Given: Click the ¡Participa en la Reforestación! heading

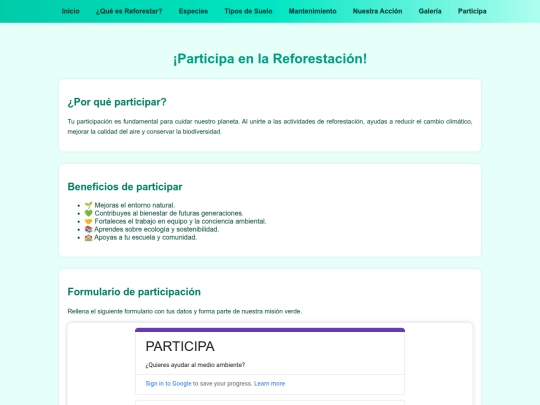Looking at the screenshot, I should pos(270,59).
